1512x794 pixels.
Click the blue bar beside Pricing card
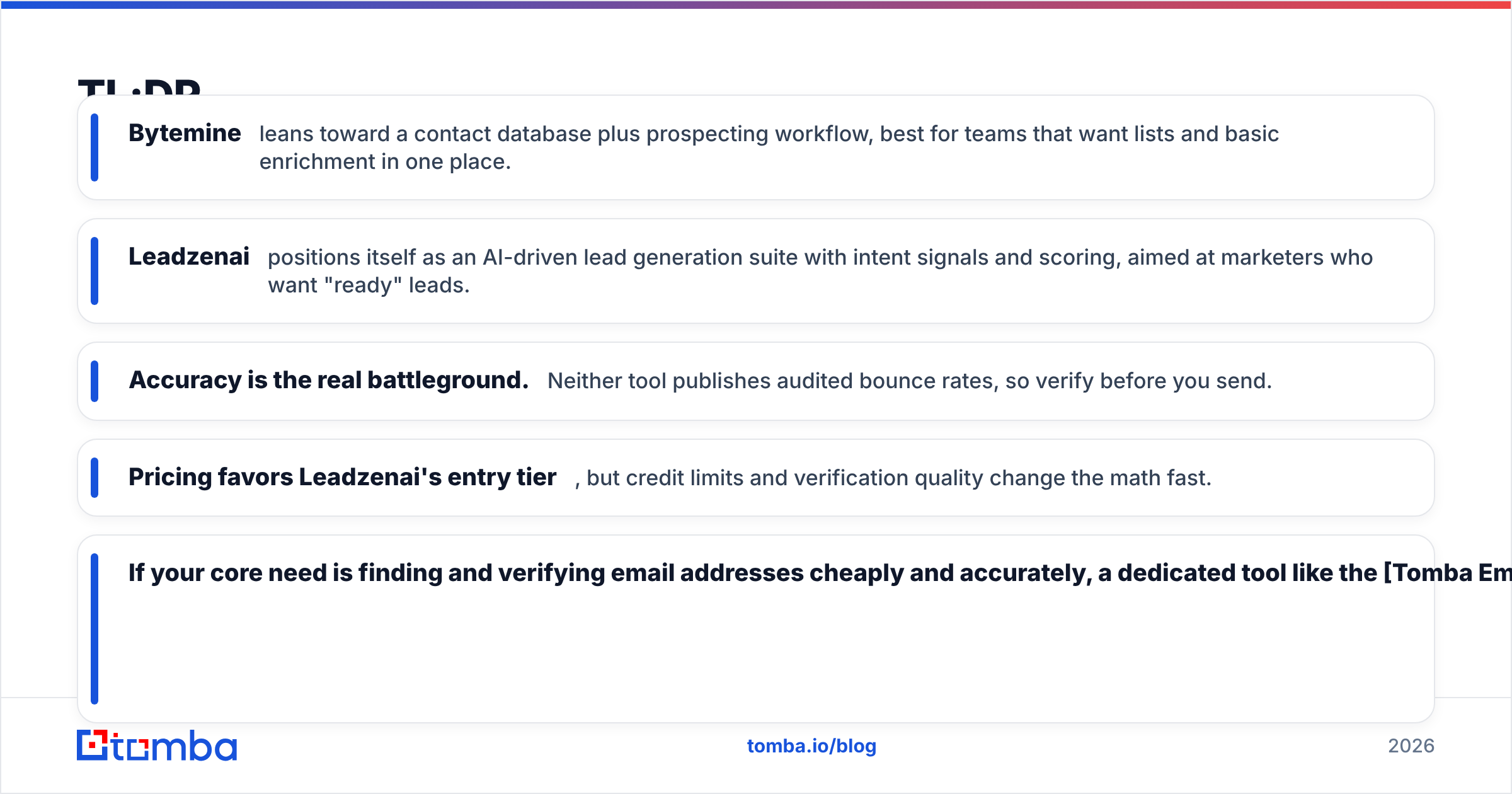[94, 478]
